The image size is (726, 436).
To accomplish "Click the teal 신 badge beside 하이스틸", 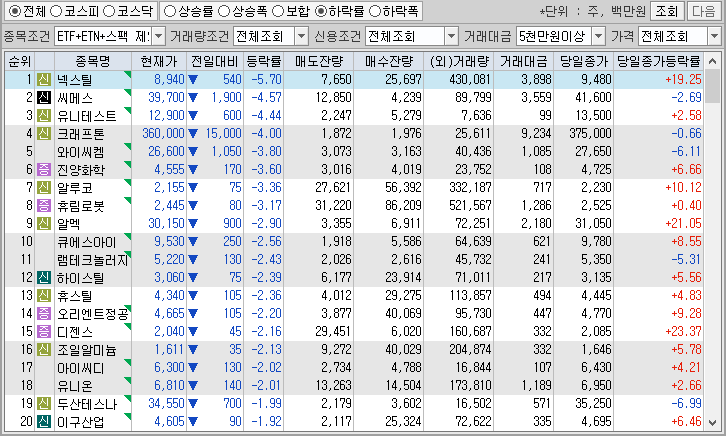I will click(44, 278).
